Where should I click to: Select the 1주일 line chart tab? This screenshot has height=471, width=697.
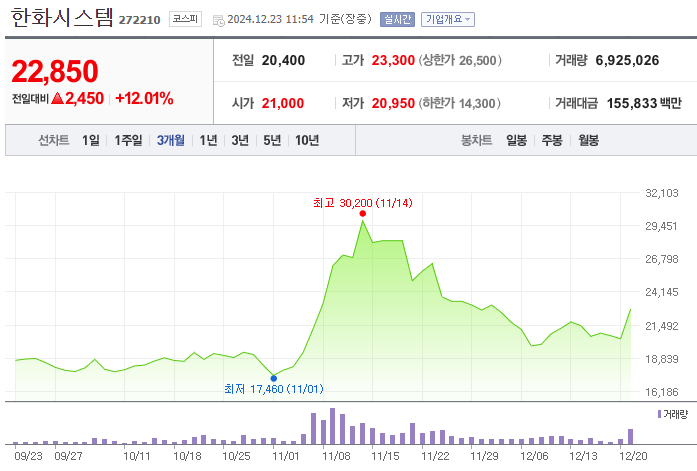tap(128, 140)
